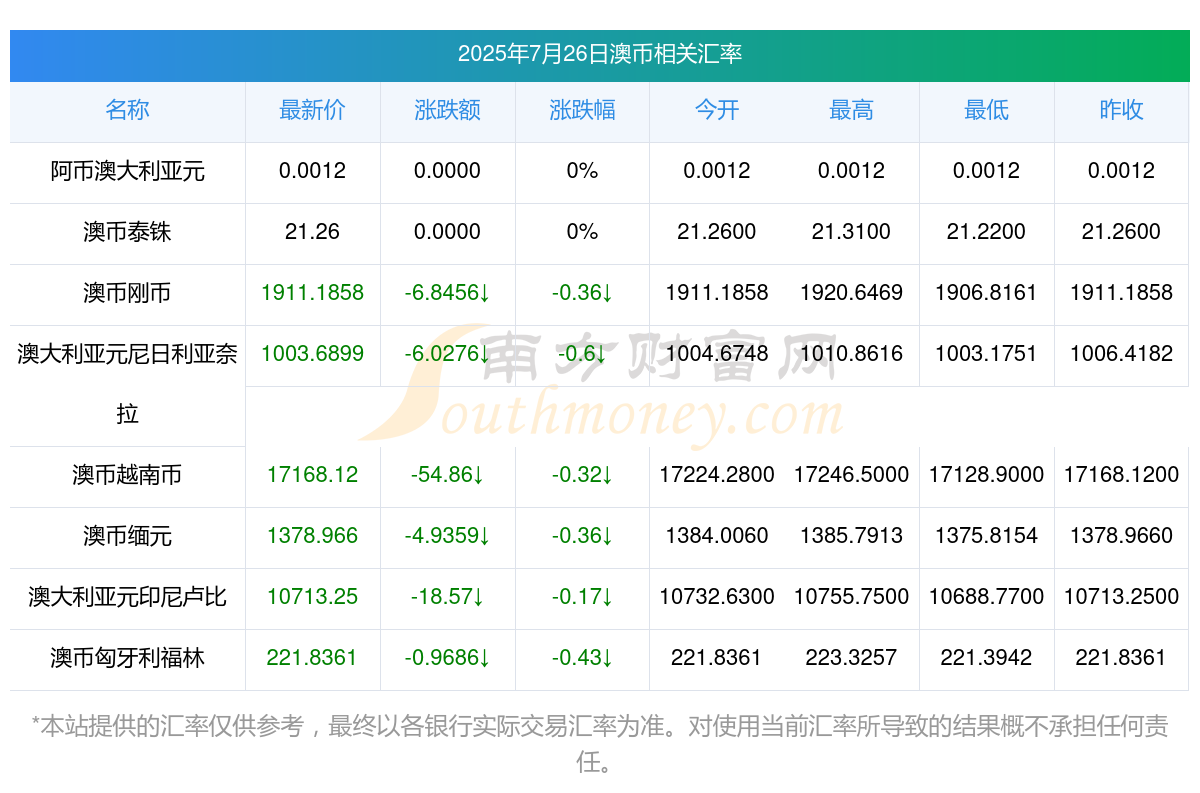Select 澳币泰铢 low value 21.2200

pos(986,232)
